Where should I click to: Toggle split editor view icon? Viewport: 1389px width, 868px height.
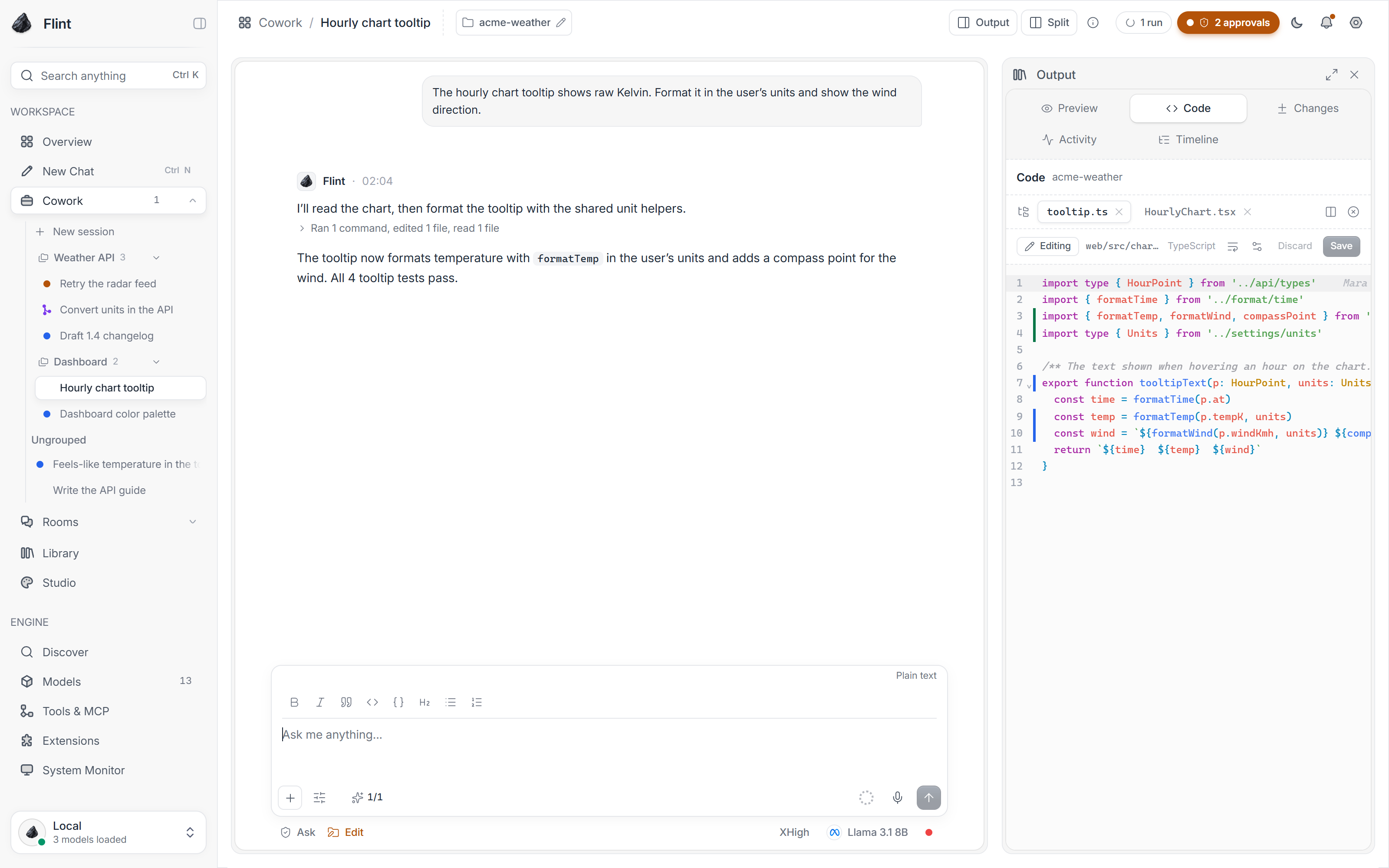click(x=1330, y=212)
